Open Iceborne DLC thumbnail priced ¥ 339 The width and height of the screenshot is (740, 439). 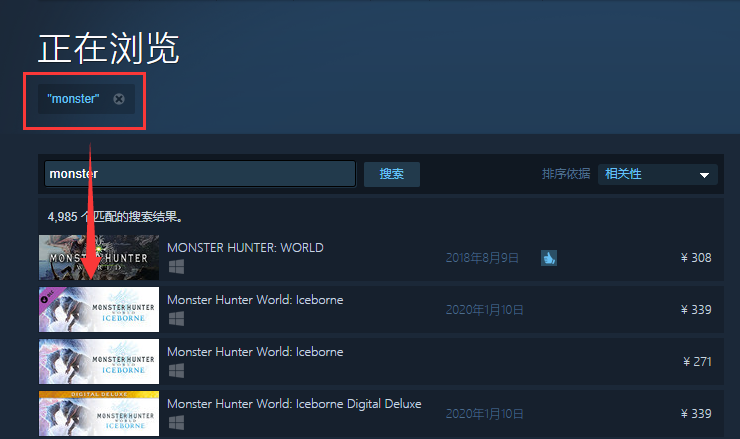99,310
